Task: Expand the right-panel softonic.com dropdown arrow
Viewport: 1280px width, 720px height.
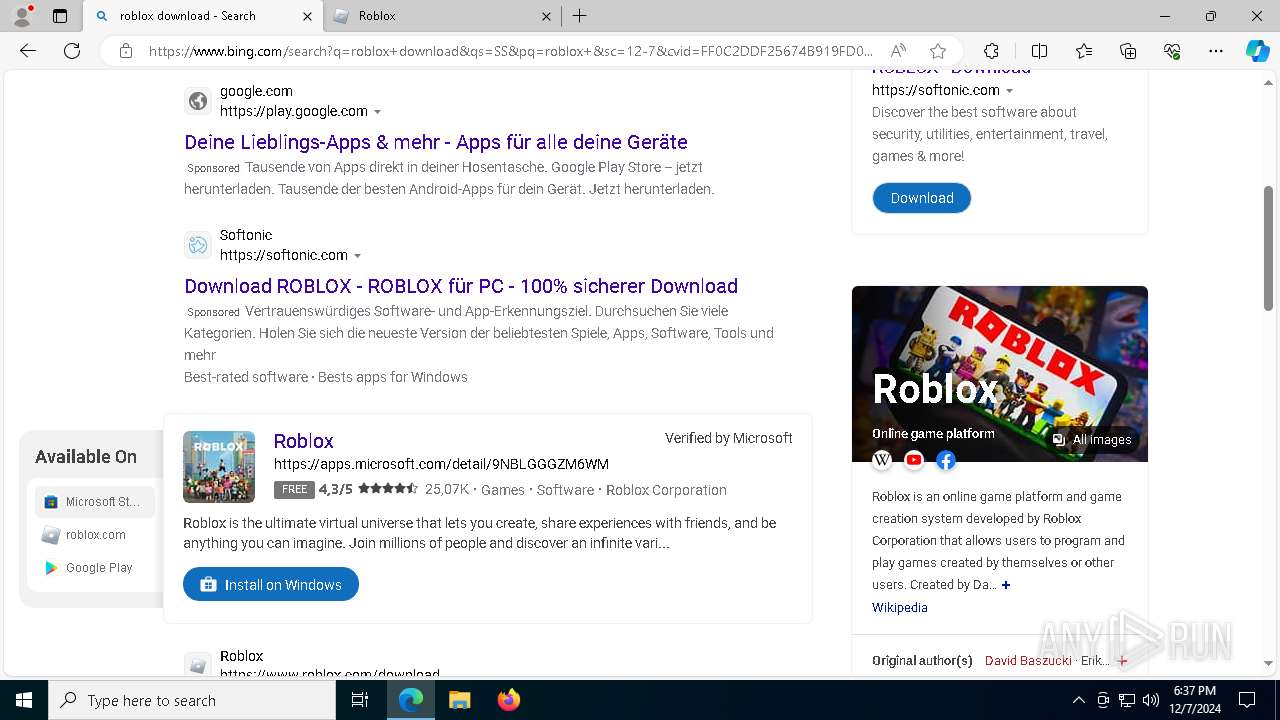Action: (1009, 91)
